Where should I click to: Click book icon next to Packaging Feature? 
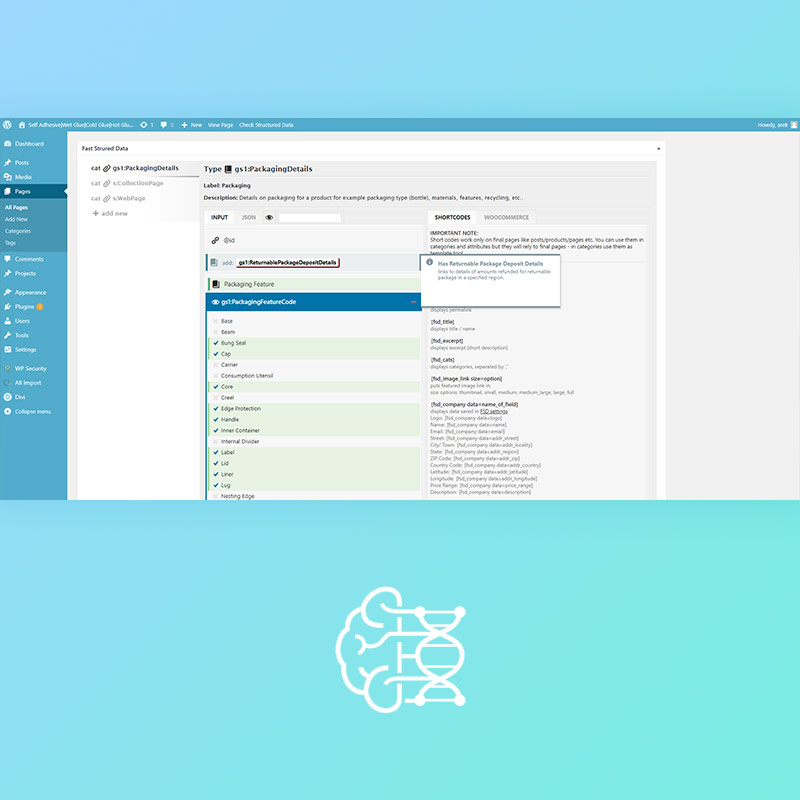coord(216,284)
